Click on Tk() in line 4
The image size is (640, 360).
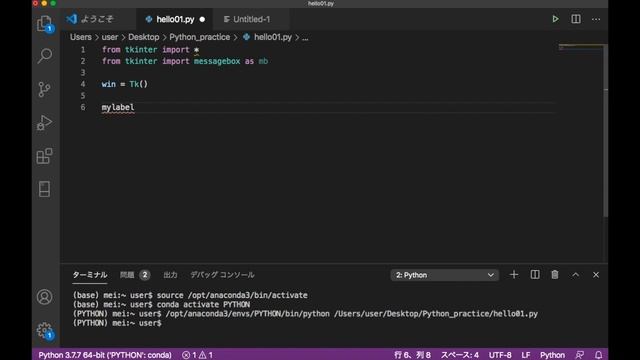pyautogui.click(x=139, y=84)
